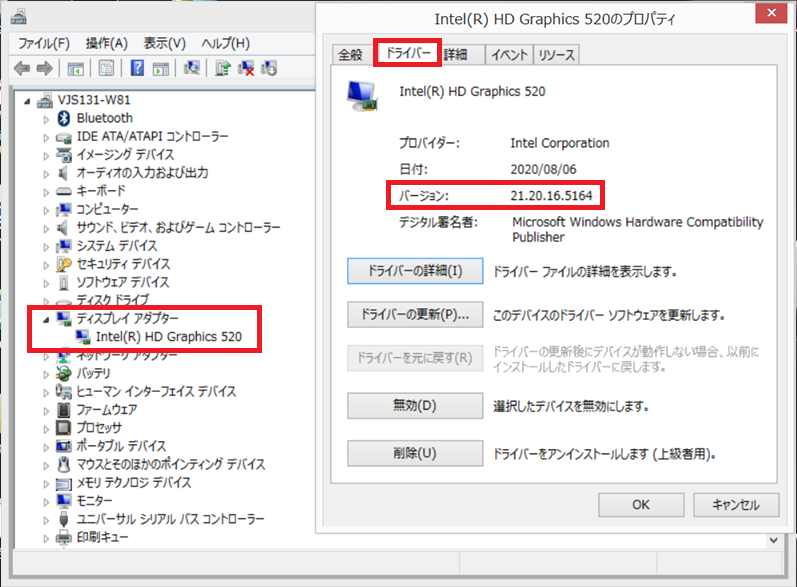Click the Intel Corporation provider text
The width and height of the screenshot is (797, 587).
coord(560,143)
